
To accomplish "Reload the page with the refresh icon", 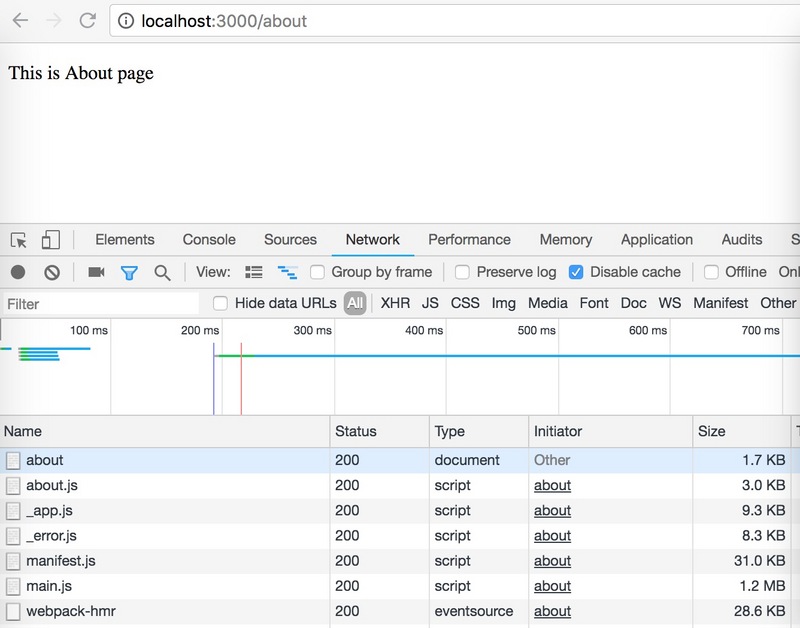I will [88, 20].
